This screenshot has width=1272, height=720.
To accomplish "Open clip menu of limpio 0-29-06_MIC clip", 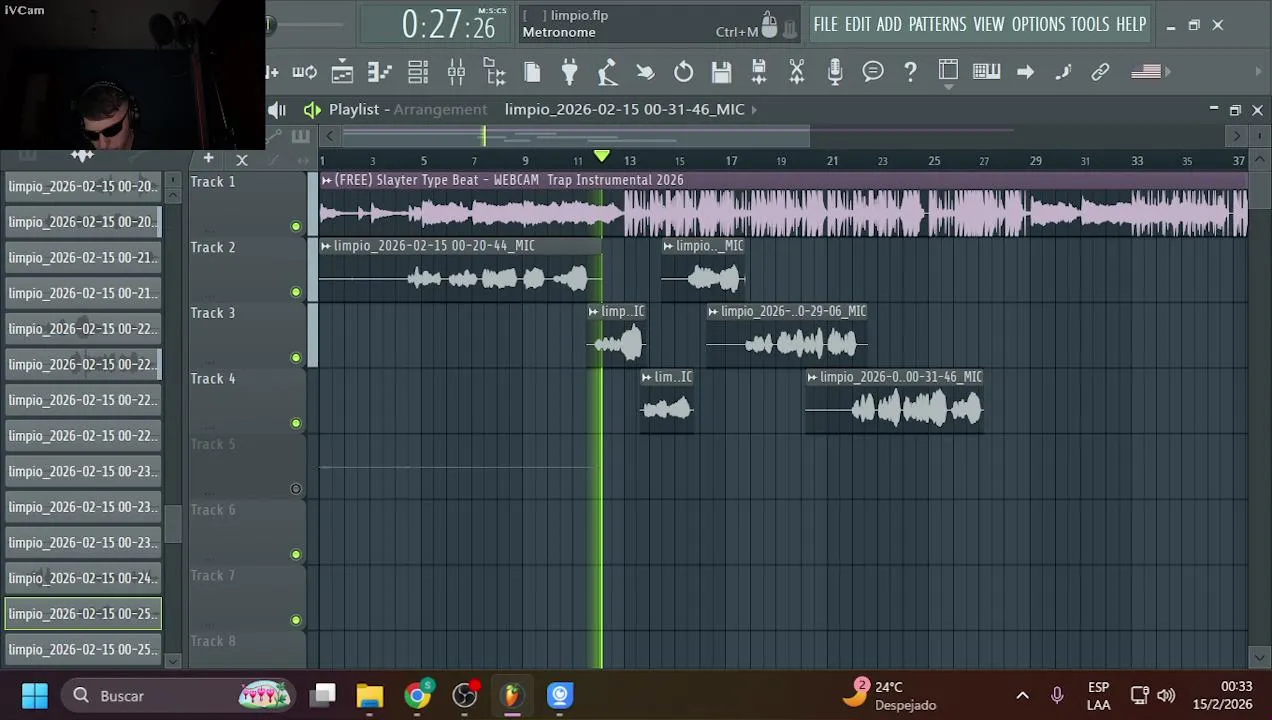I will pos(713,312).
